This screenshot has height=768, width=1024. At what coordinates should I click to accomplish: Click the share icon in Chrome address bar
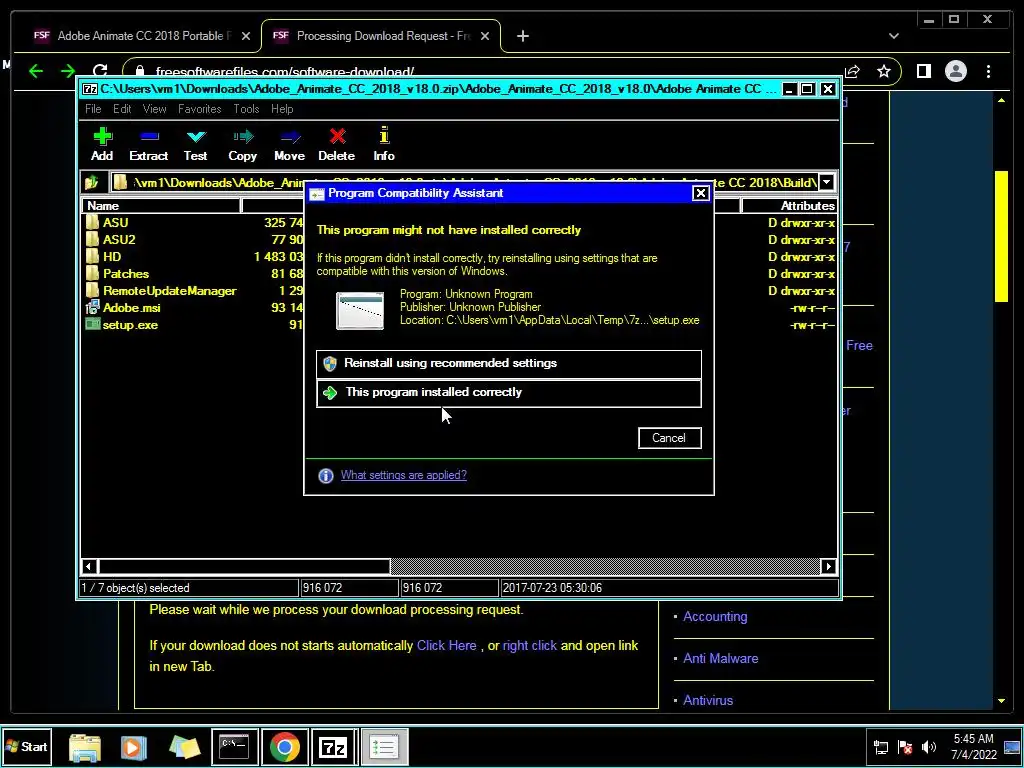tap(852, 71)
